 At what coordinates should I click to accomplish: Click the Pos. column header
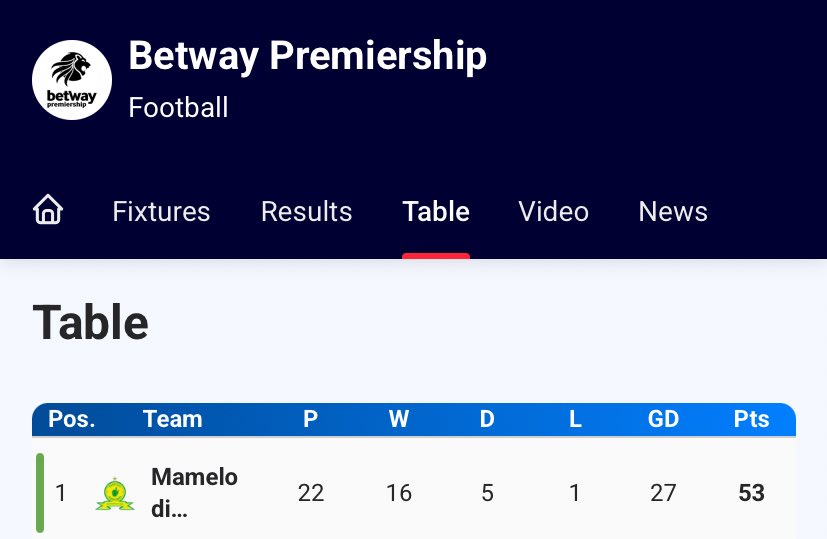(x=72, y=419)
